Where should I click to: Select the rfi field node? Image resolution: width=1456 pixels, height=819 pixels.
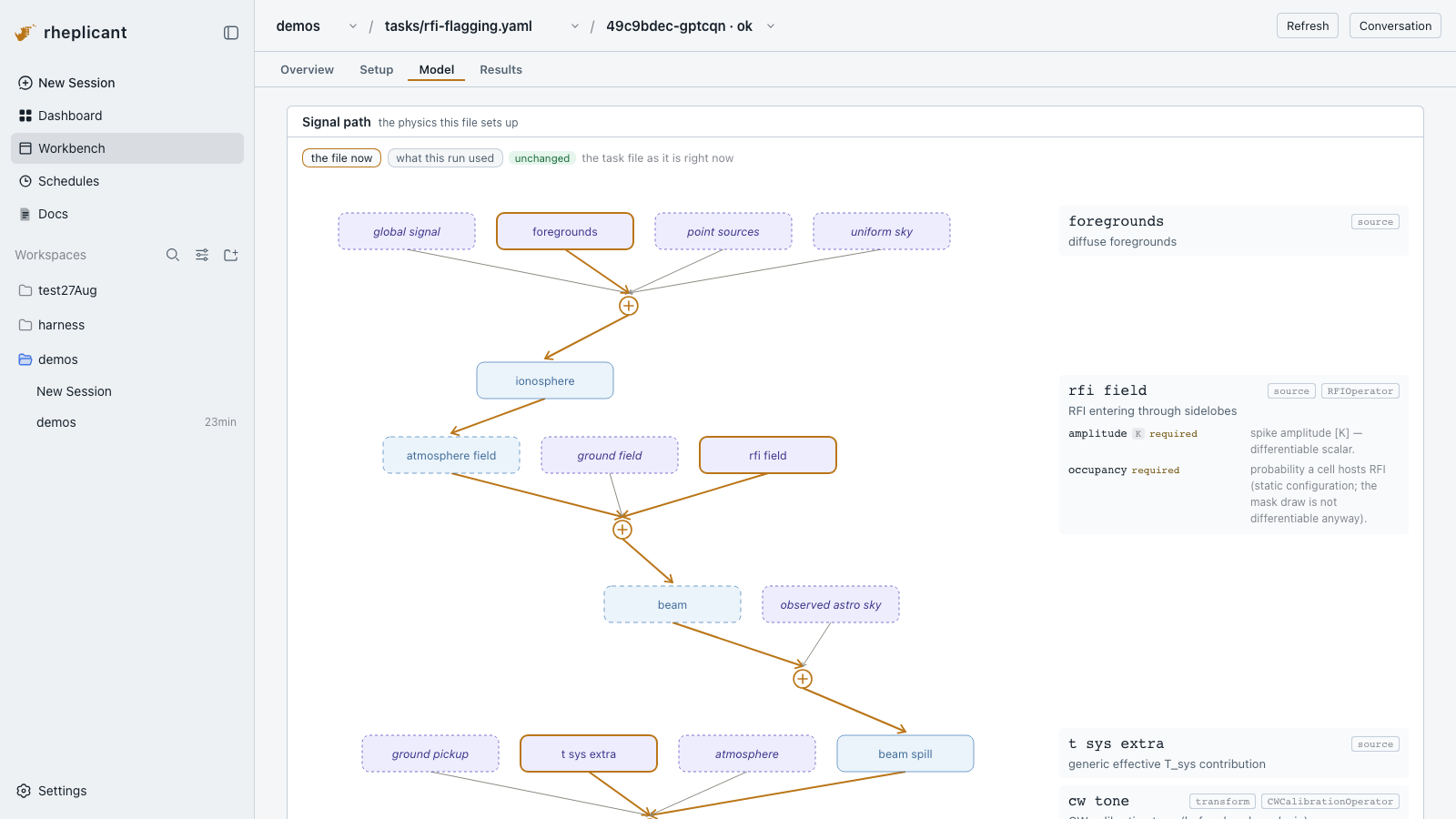pyautogui.click(x=768, y=455)
